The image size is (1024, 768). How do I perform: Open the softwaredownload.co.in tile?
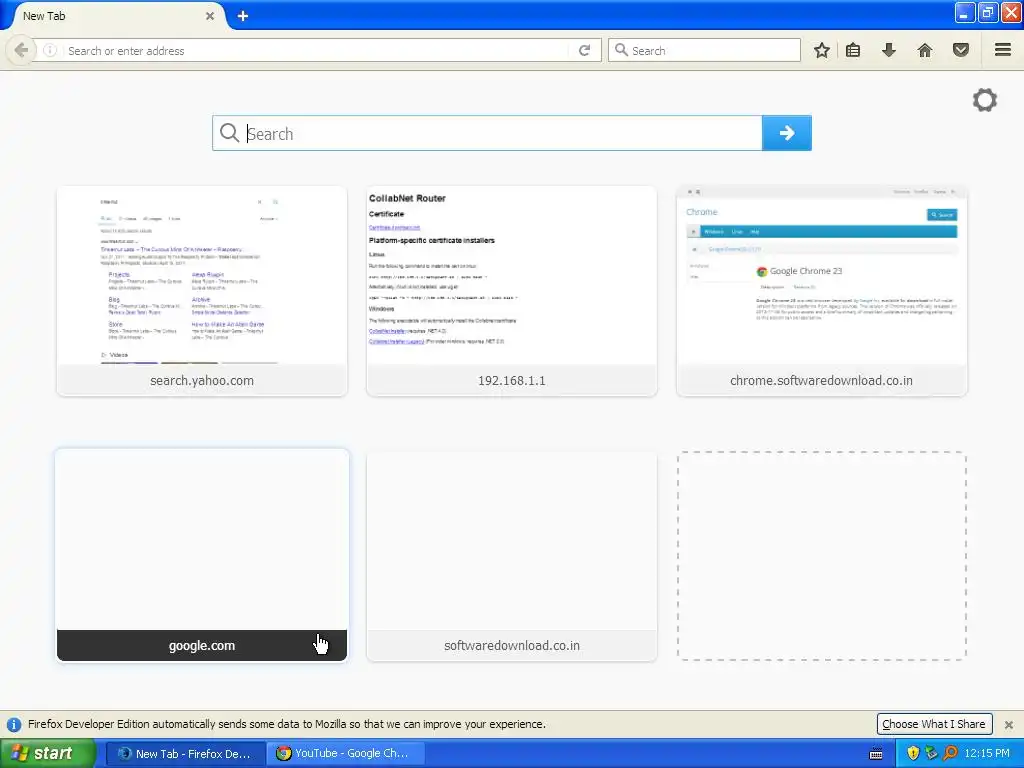(x=512, y=556)
